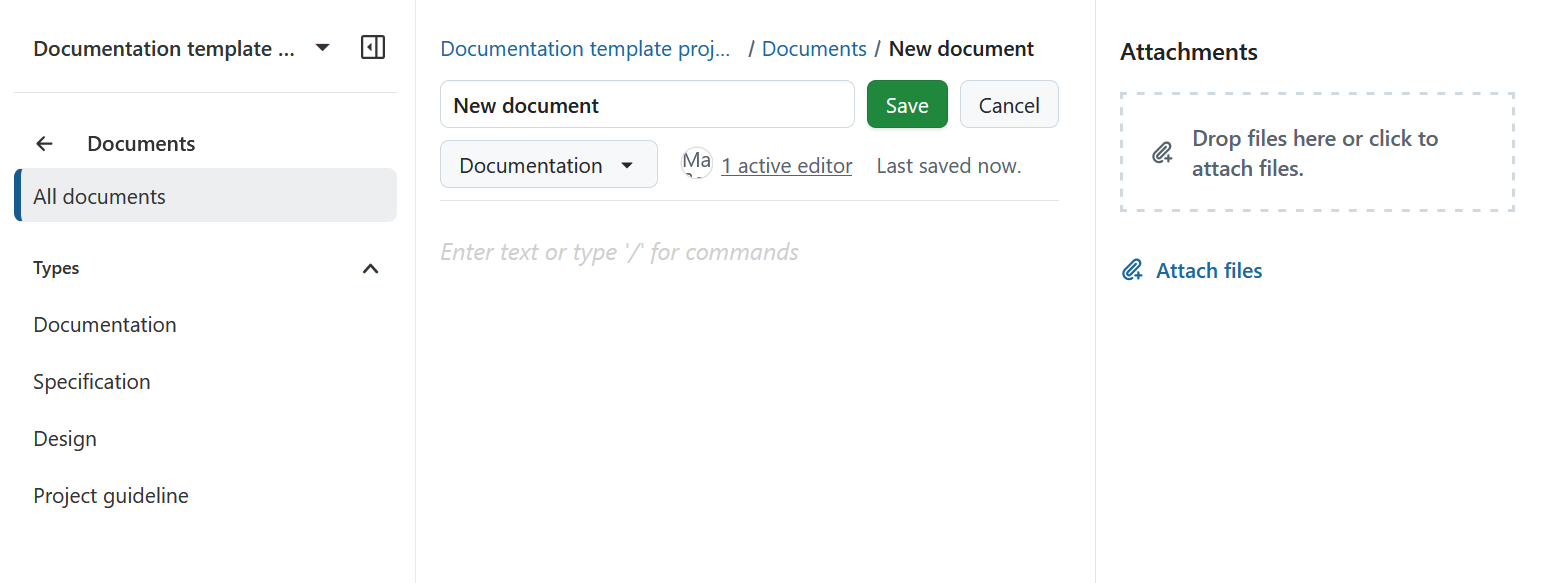The width and height of the screenshot is (1554, 583).
Task: Select All documents in the sidebar
Action: point(99,195)
